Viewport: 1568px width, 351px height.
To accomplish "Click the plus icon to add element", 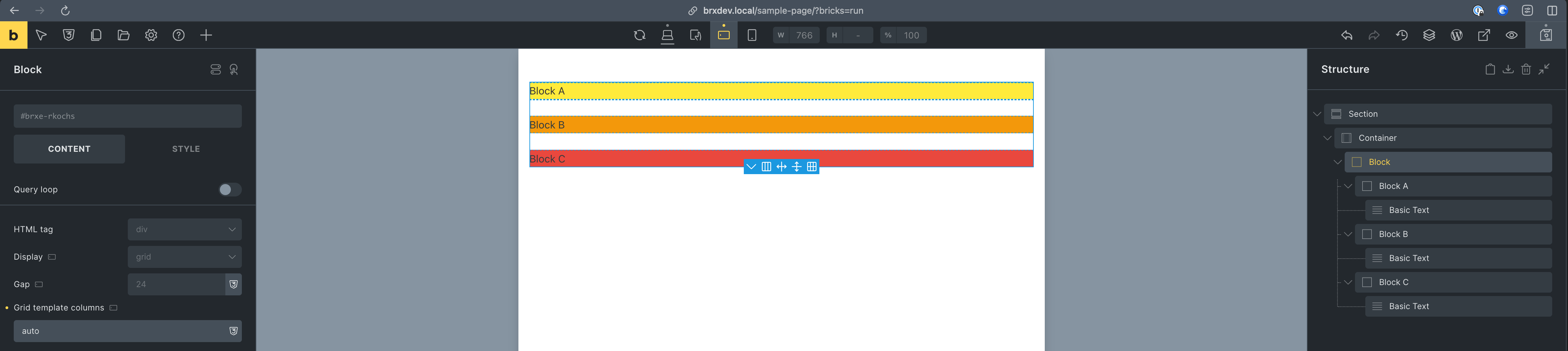I will (x=206, y=35).
